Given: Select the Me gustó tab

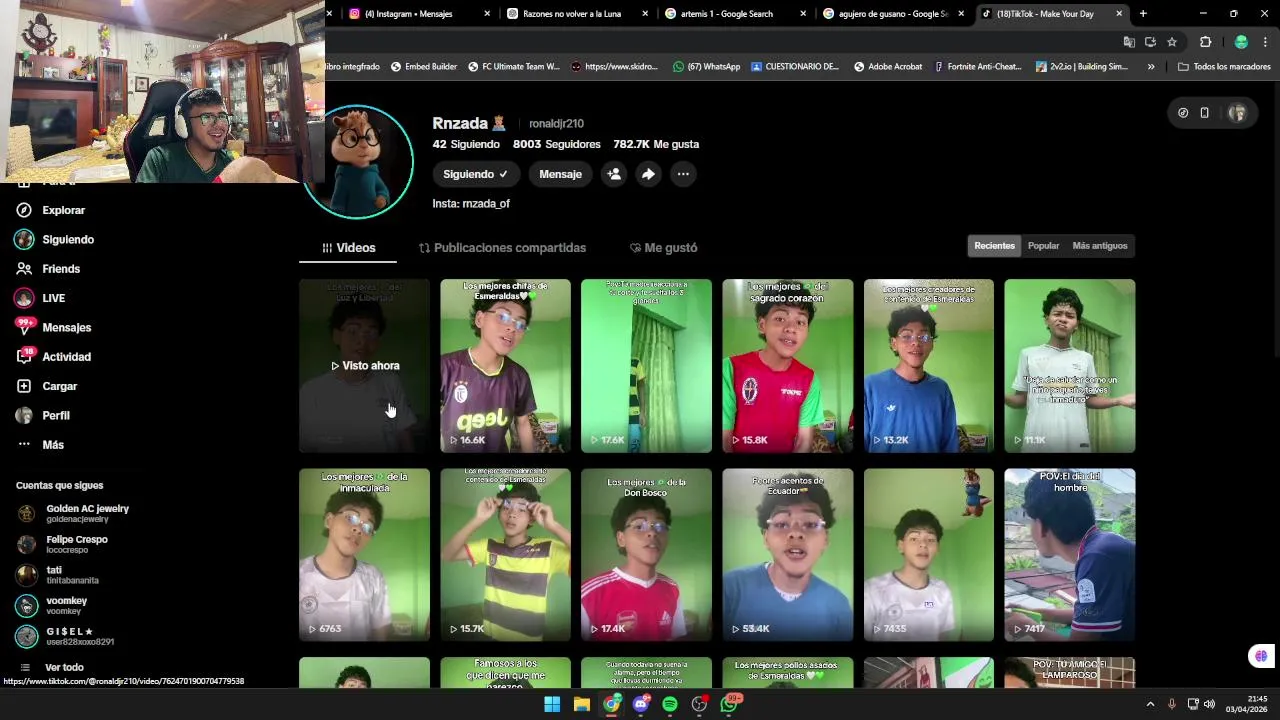Looking at the screenshot, I should pyautogui.click(x=663, y=248).
